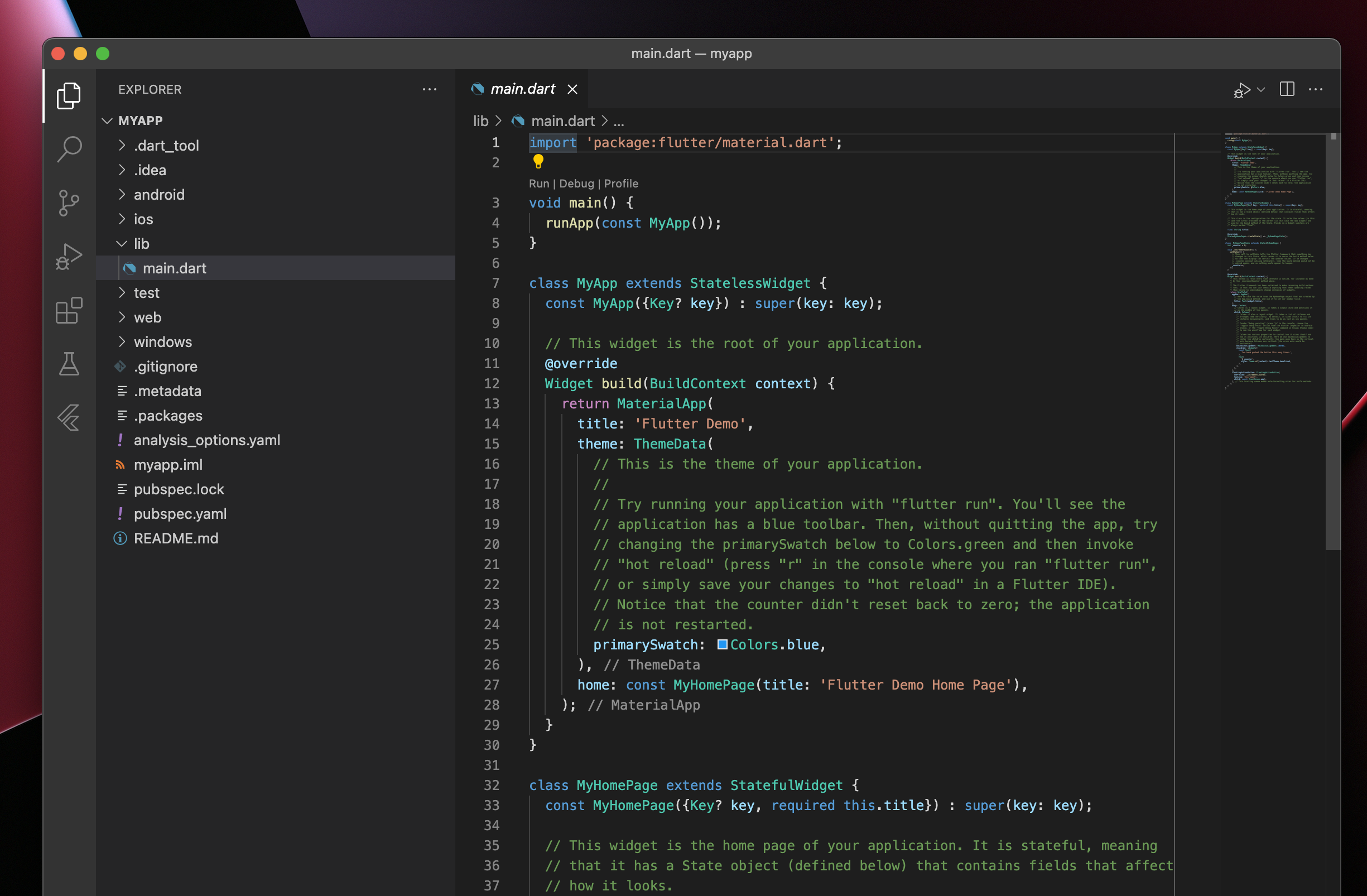Viewport: 1367px width, 896px height.
Task: Open the run button dropdown arrow
Action: point(1261,90)
